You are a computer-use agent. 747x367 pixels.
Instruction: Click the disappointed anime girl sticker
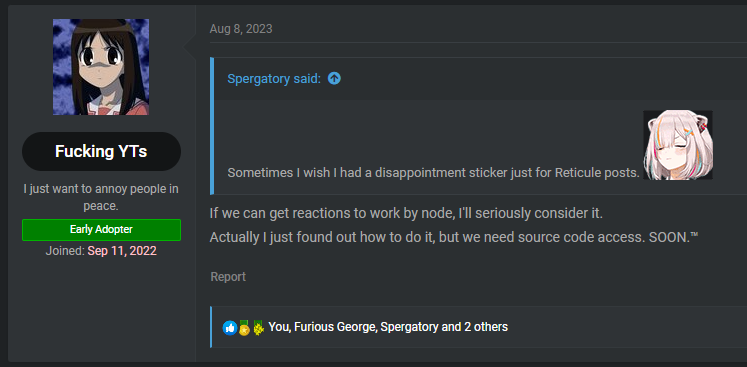[678, 145]
